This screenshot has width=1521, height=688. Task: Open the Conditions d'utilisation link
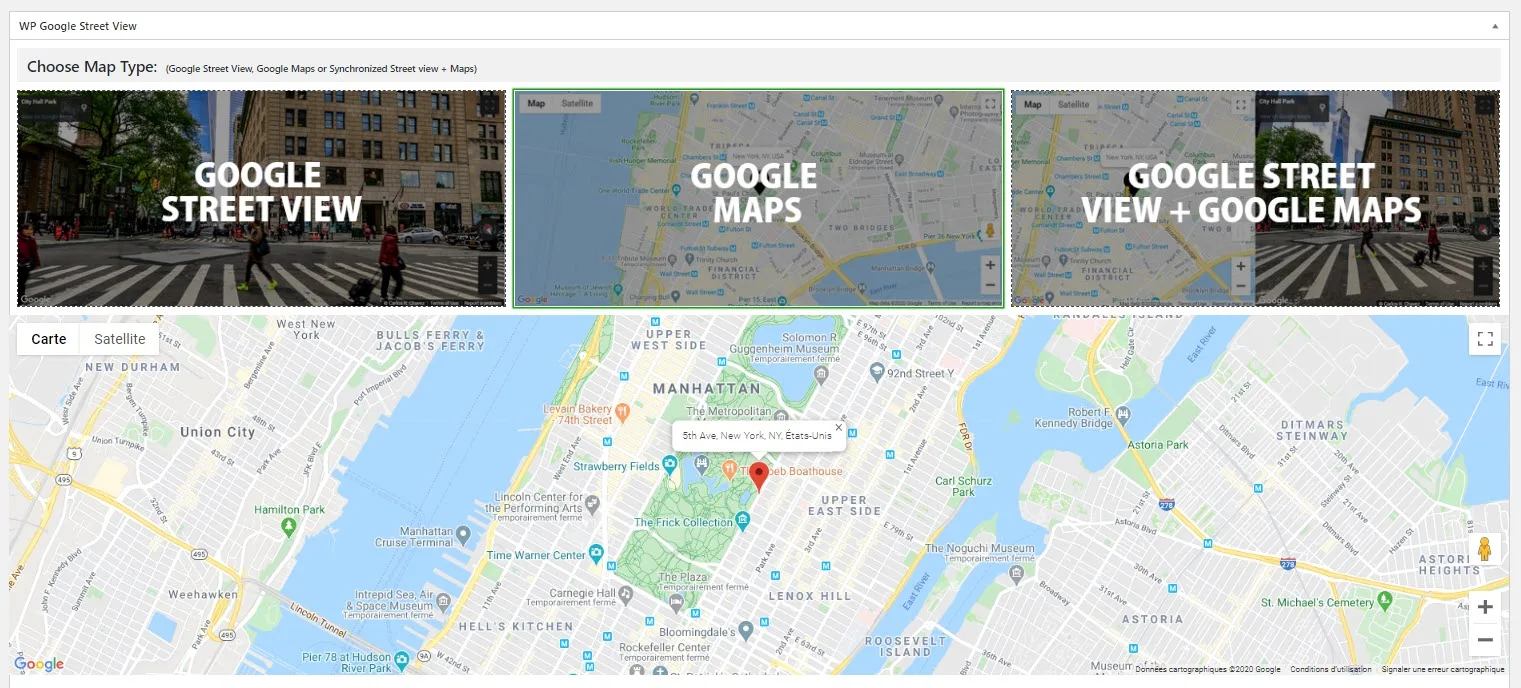tap(1330, 668)
